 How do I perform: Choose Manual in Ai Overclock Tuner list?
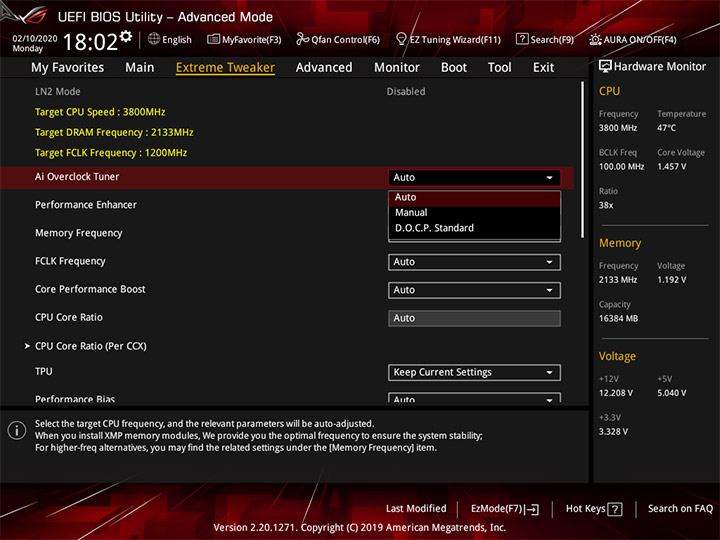474,213
